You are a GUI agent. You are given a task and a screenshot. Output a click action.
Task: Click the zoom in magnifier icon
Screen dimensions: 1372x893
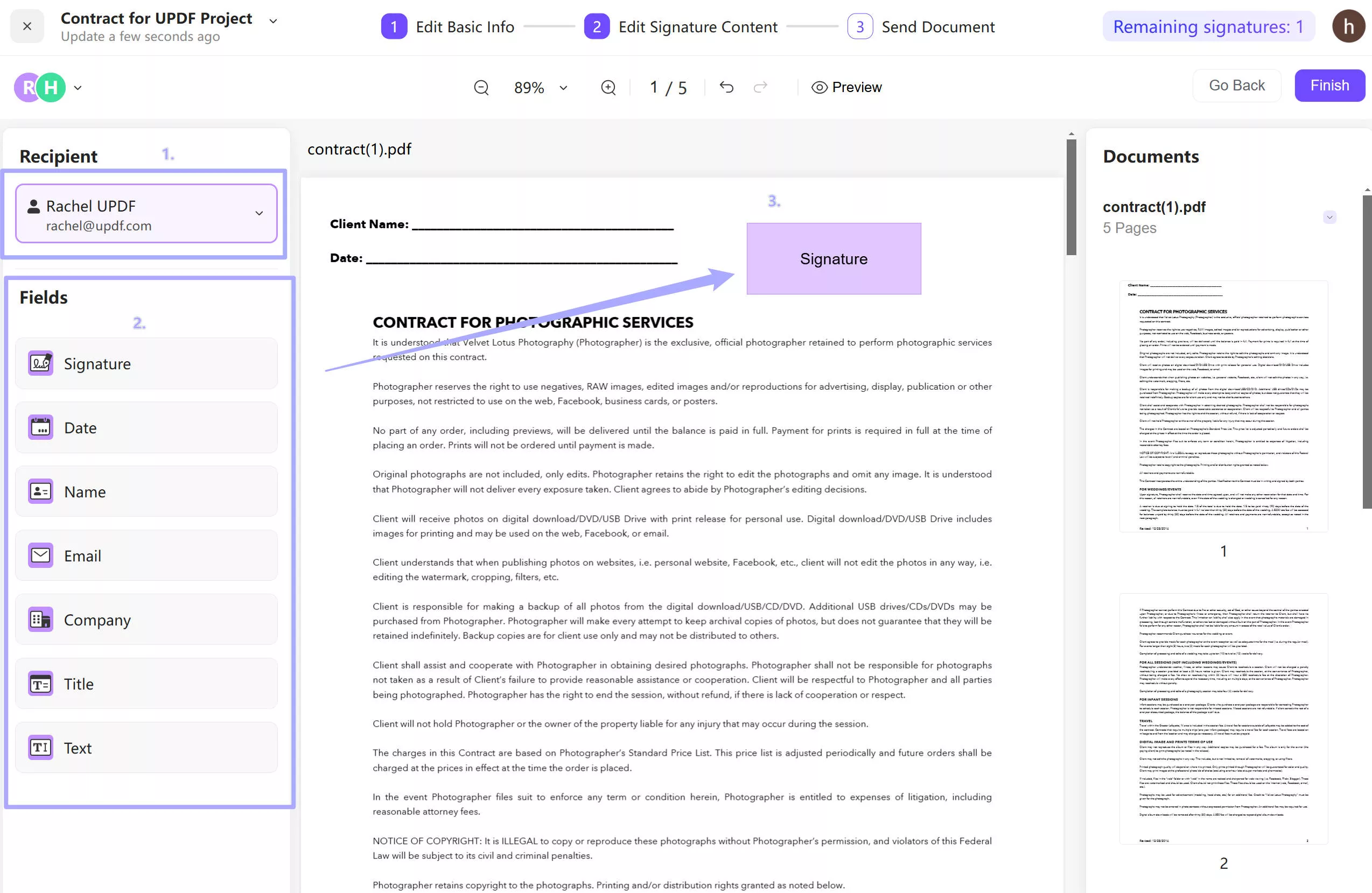608,88
